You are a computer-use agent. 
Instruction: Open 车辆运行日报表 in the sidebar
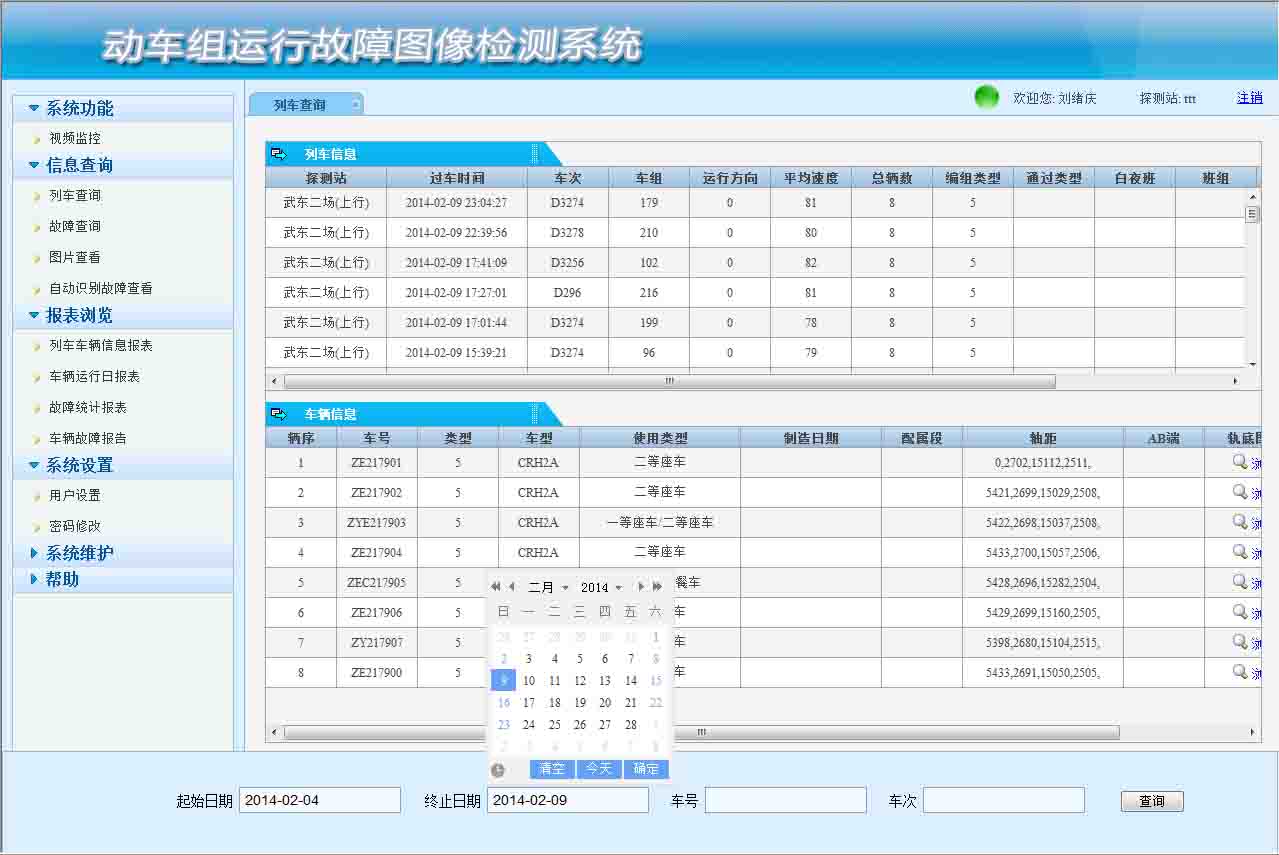pyautogui.click(x=94, y=377)
